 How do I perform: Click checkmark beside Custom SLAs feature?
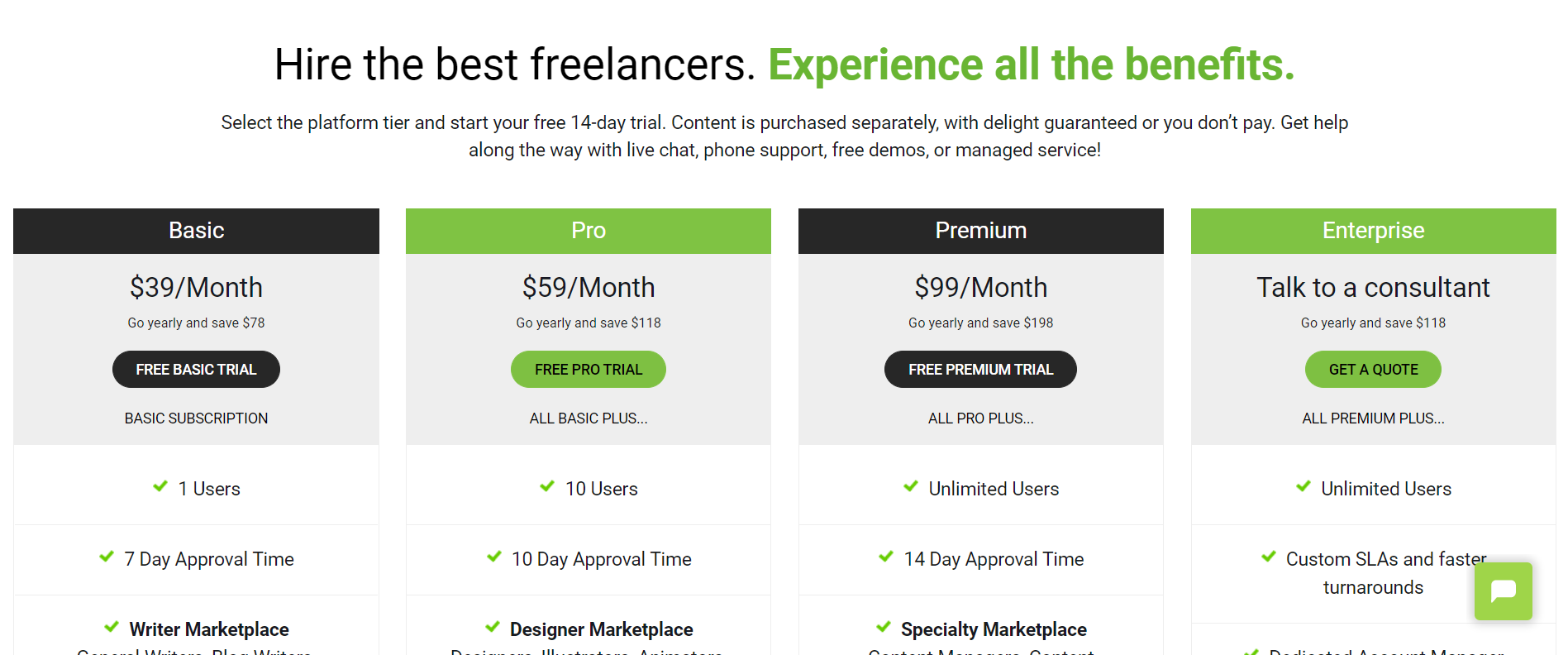click(1269, 557)
